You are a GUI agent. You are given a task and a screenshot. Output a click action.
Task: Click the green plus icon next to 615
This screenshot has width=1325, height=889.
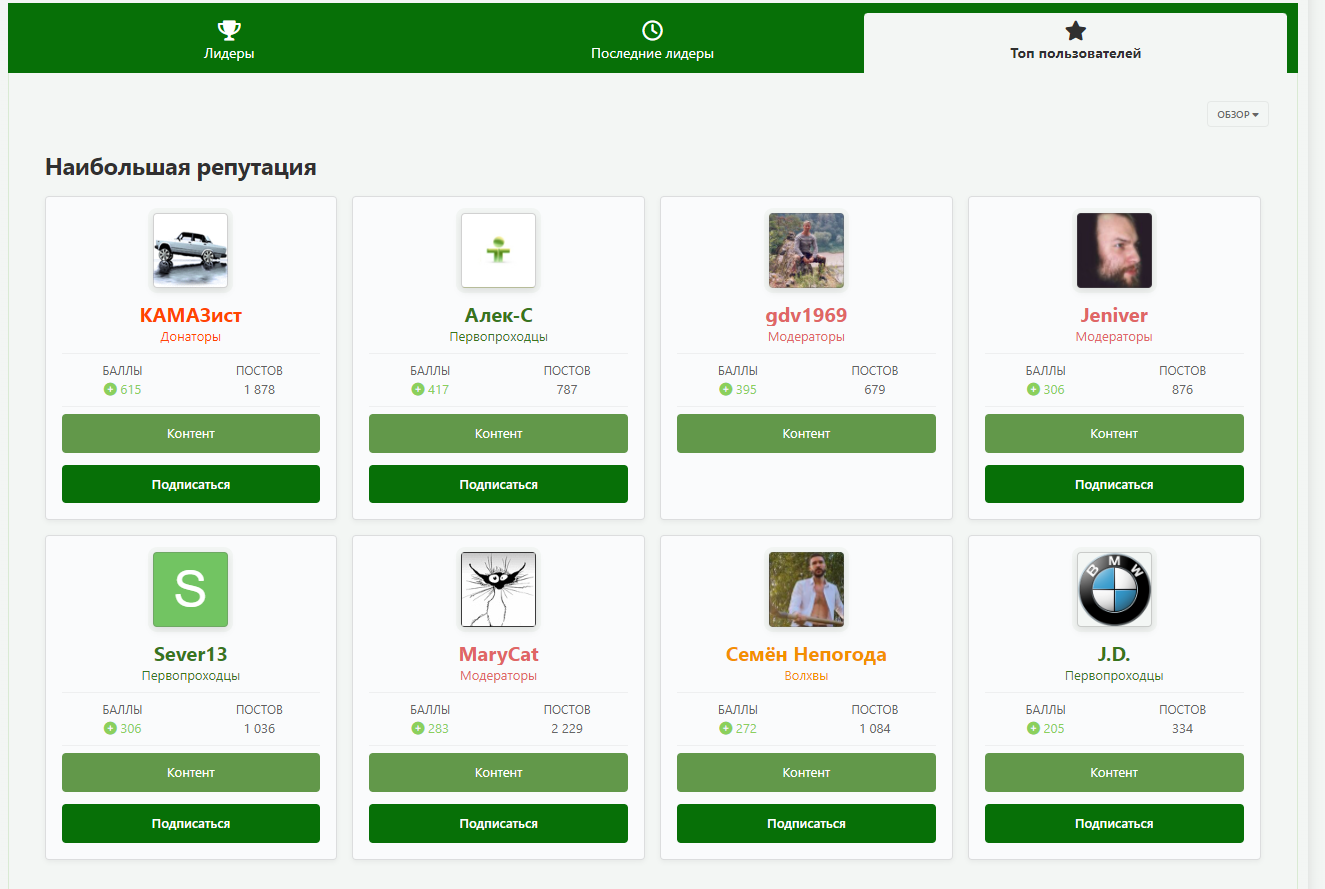point(110,389)
